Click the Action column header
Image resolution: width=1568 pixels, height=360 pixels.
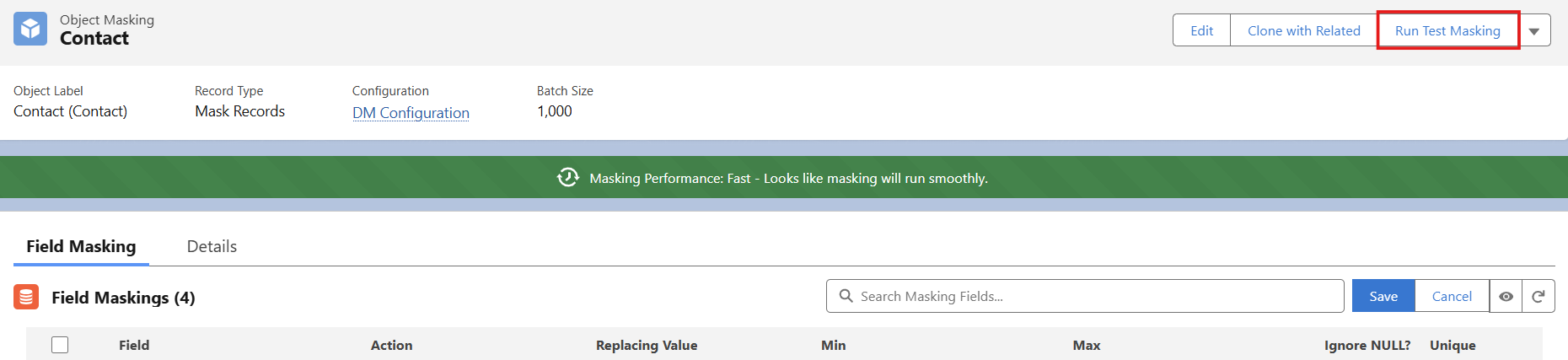tap(391, 345)
